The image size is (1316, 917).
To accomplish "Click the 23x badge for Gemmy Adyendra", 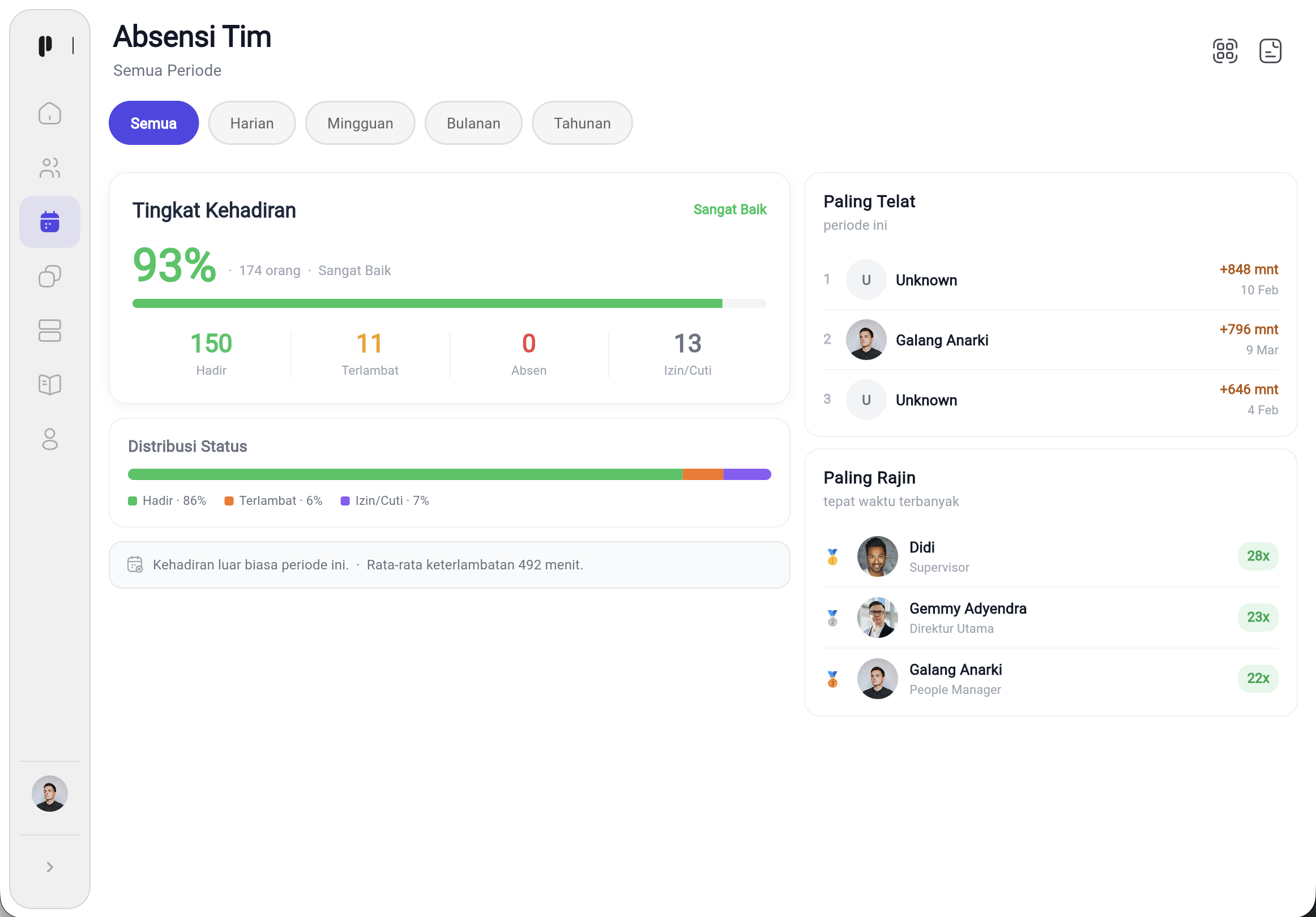I will point(1258,617).
